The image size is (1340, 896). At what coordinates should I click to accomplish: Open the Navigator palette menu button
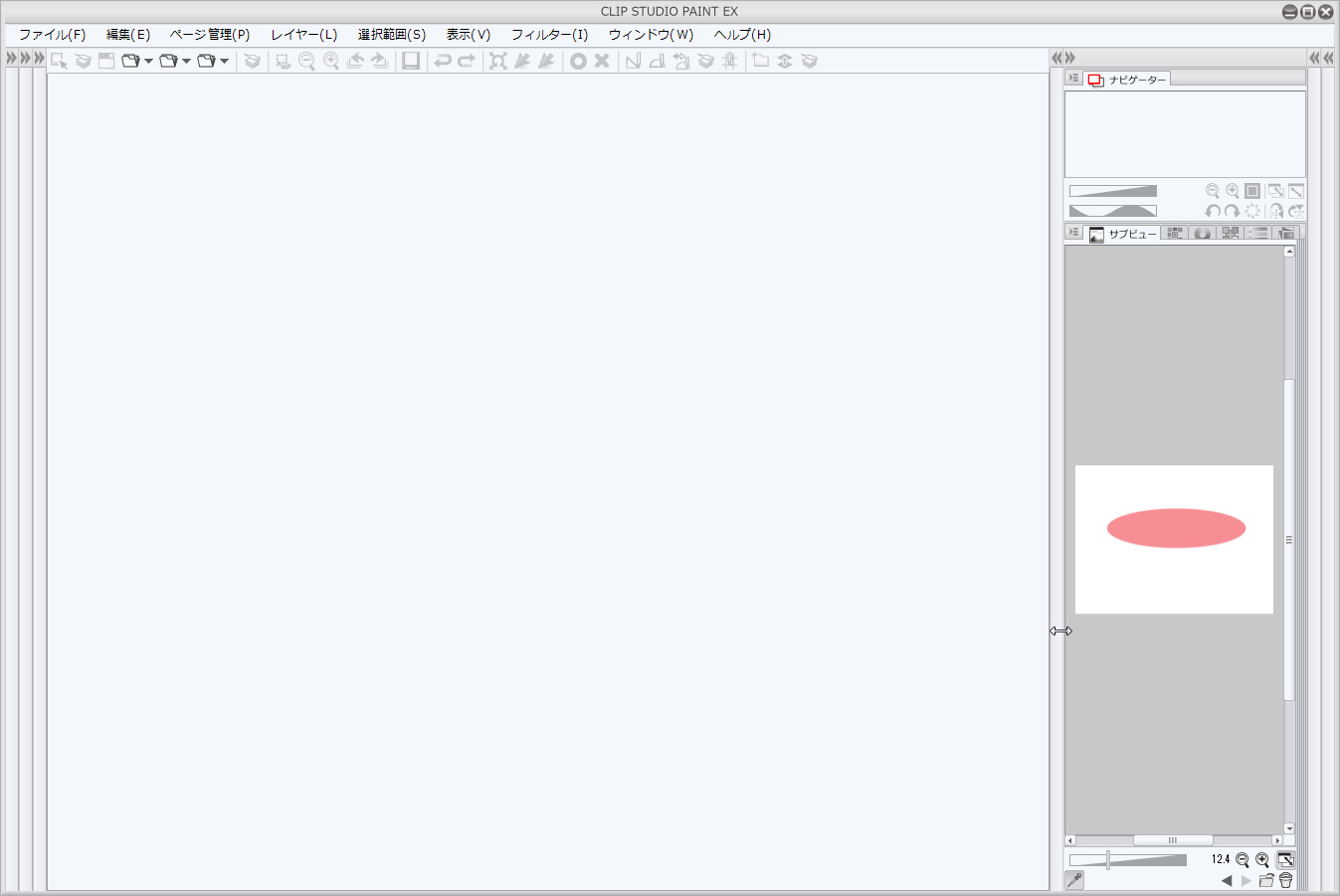coord(1073,79)
